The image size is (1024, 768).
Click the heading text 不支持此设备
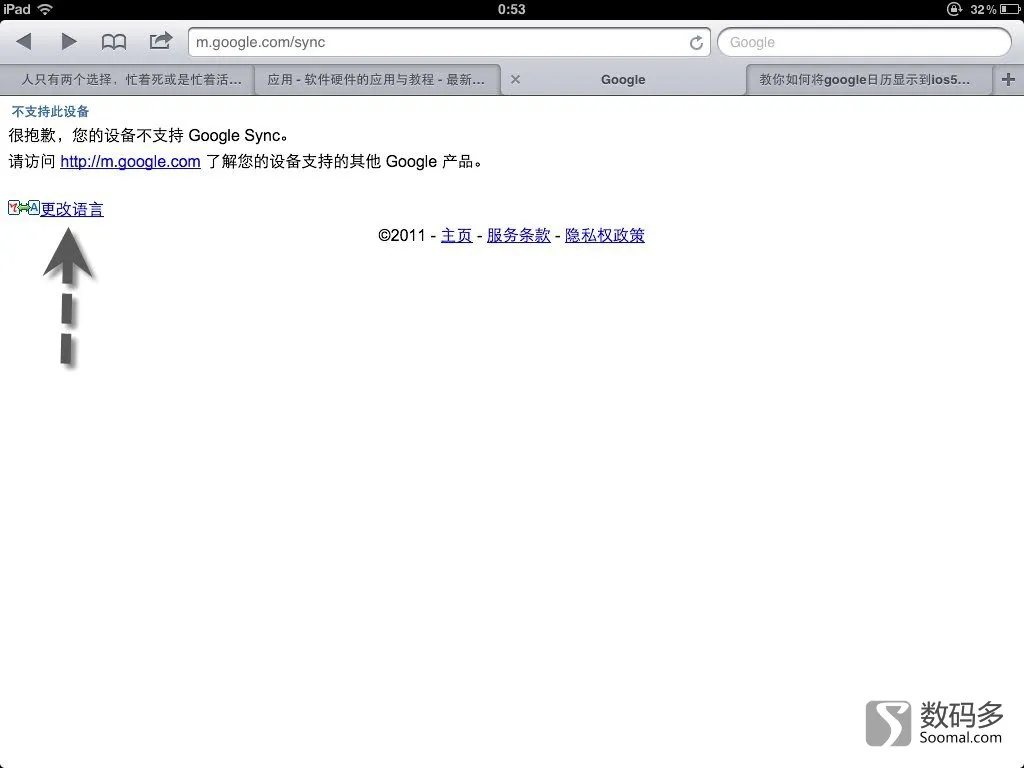(x=50, y=112)
